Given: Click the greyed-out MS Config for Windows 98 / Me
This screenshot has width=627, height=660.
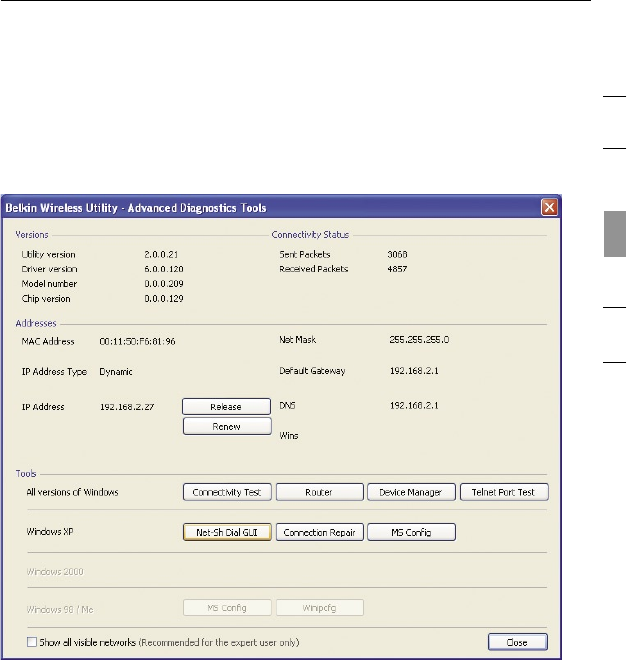Looking at the screenshot, I should (228, 607).
